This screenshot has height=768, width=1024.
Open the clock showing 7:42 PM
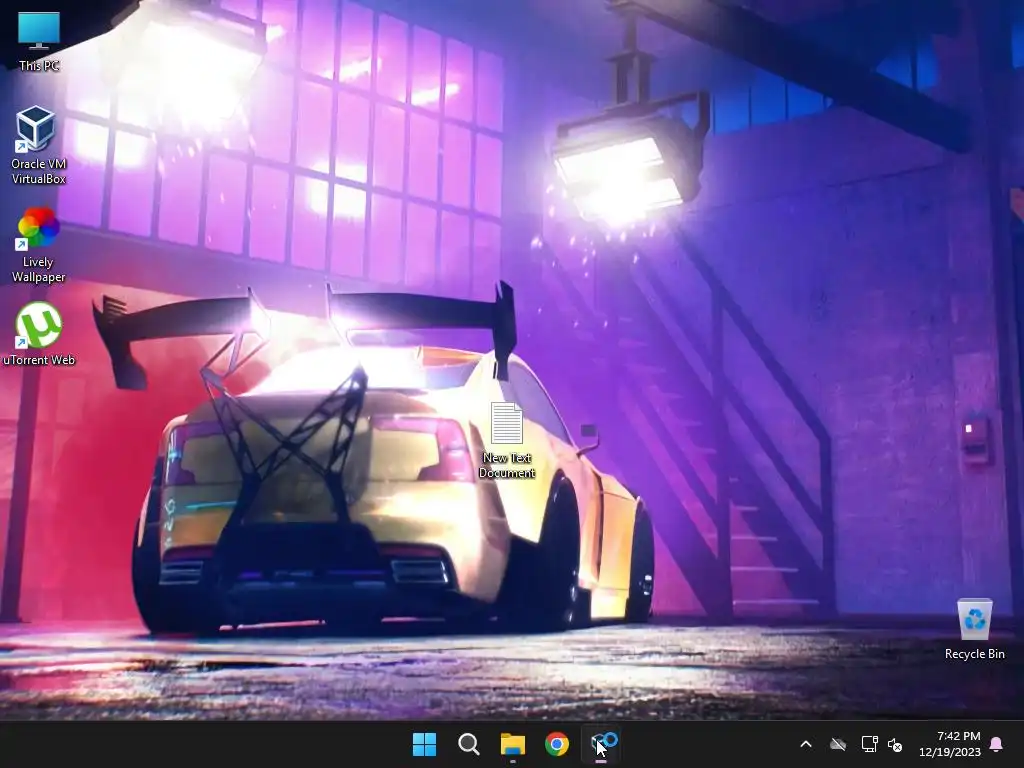click(950, 744)
